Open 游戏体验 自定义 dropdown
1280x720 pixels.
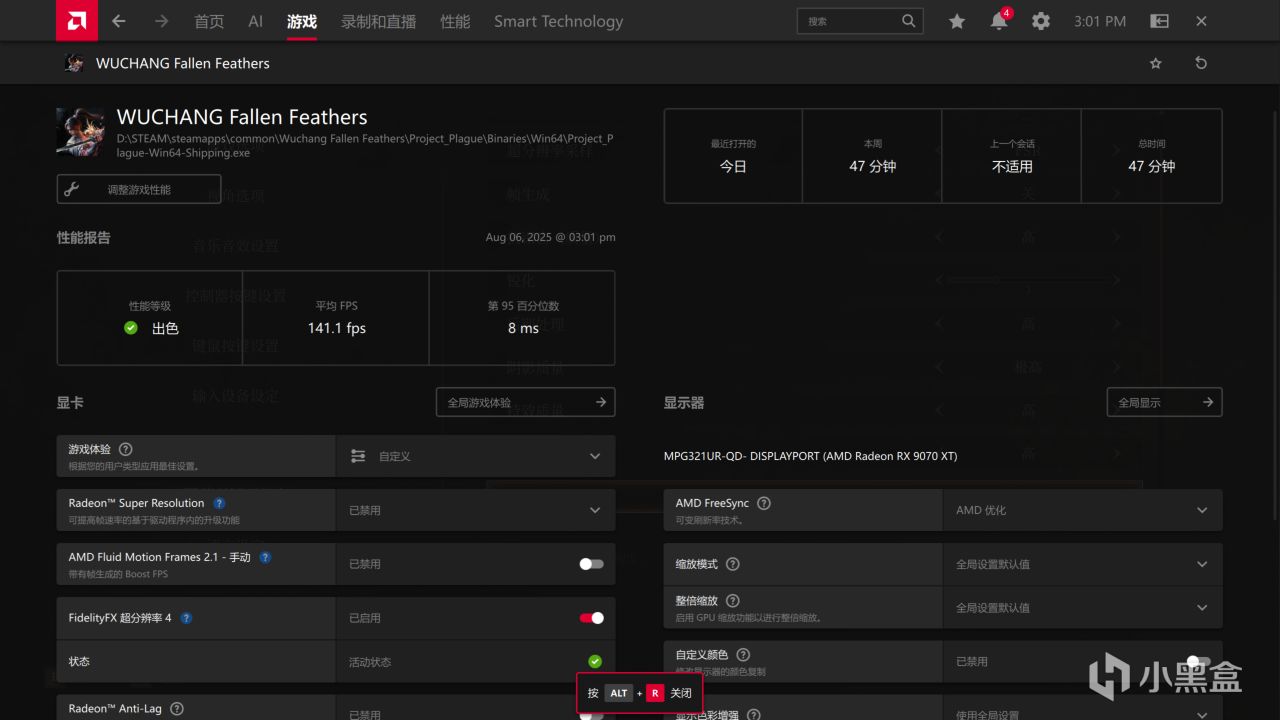click(476, 456)
